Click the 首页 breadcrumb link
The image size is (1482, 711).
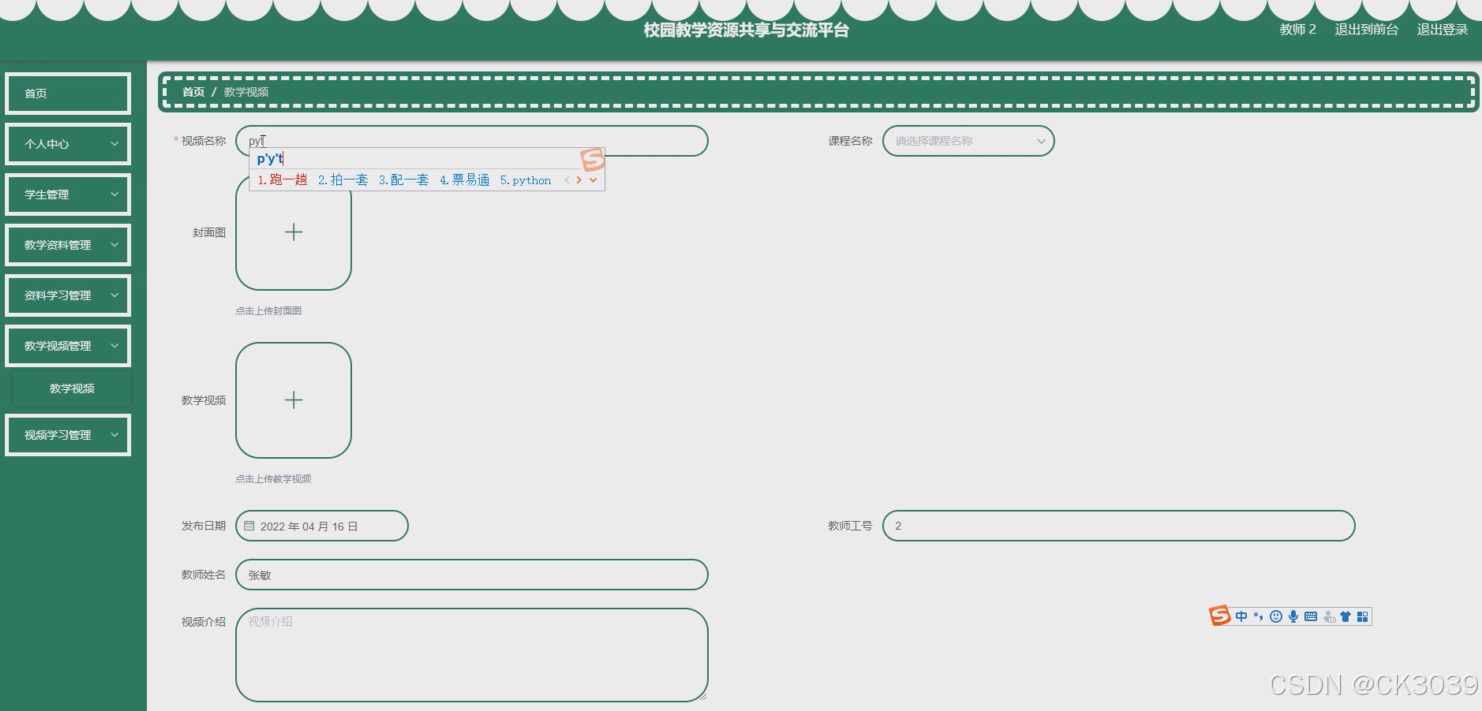pos(193,92)
